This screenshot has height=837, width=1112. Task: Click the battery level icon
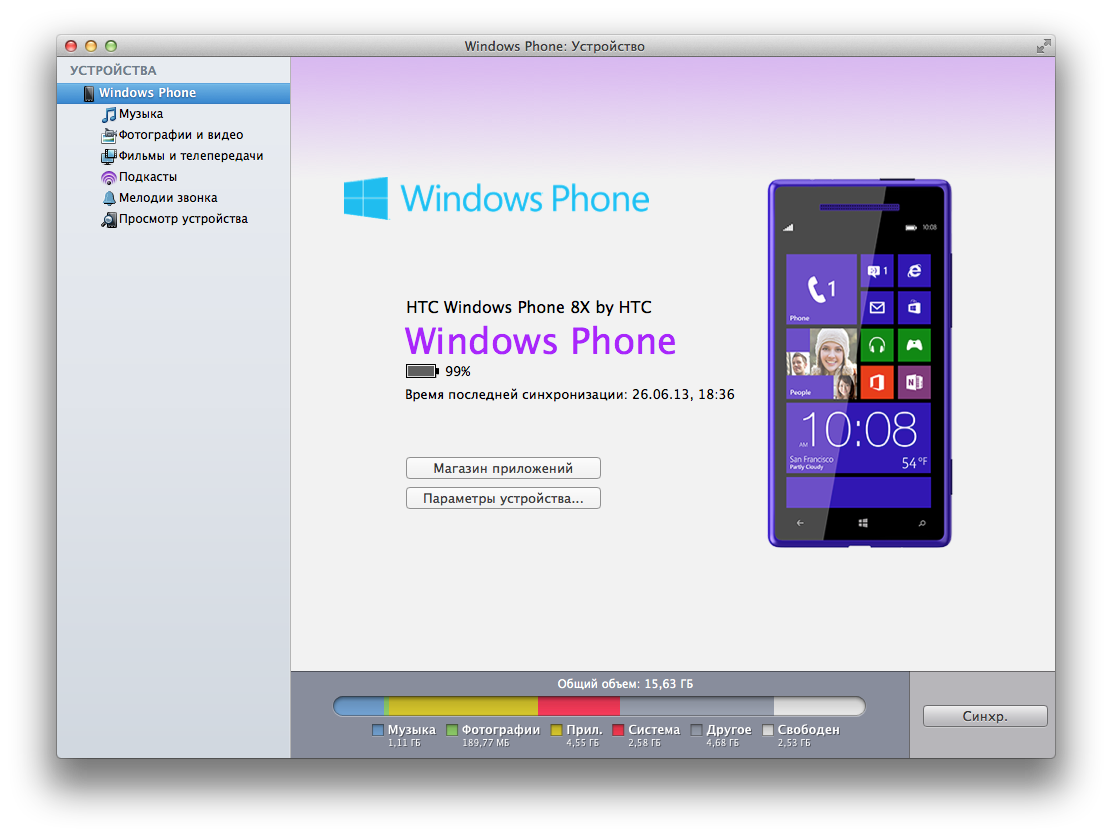422,371
